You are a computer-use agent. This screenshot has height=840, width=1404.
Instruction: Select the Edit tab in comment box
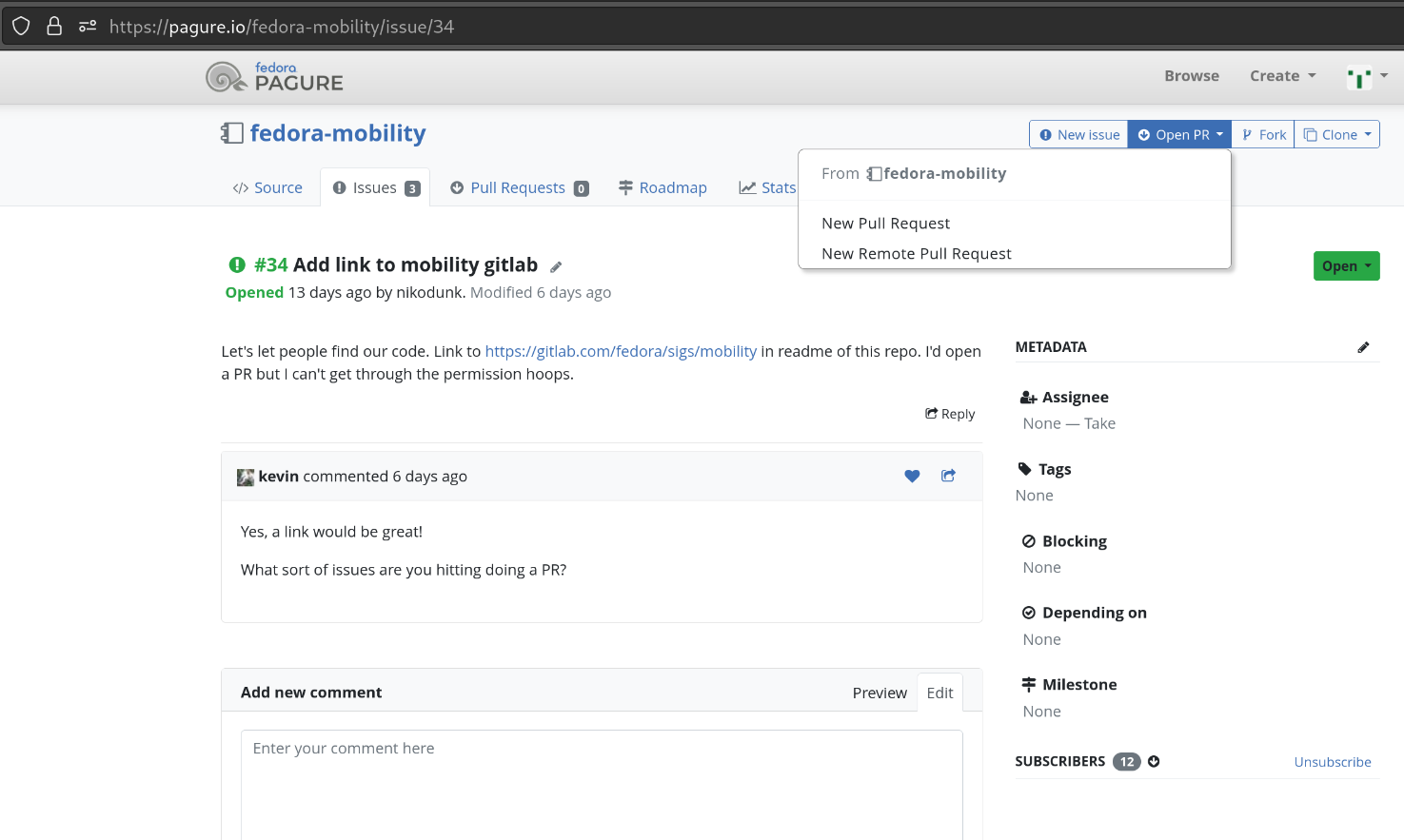pos(940,693)
